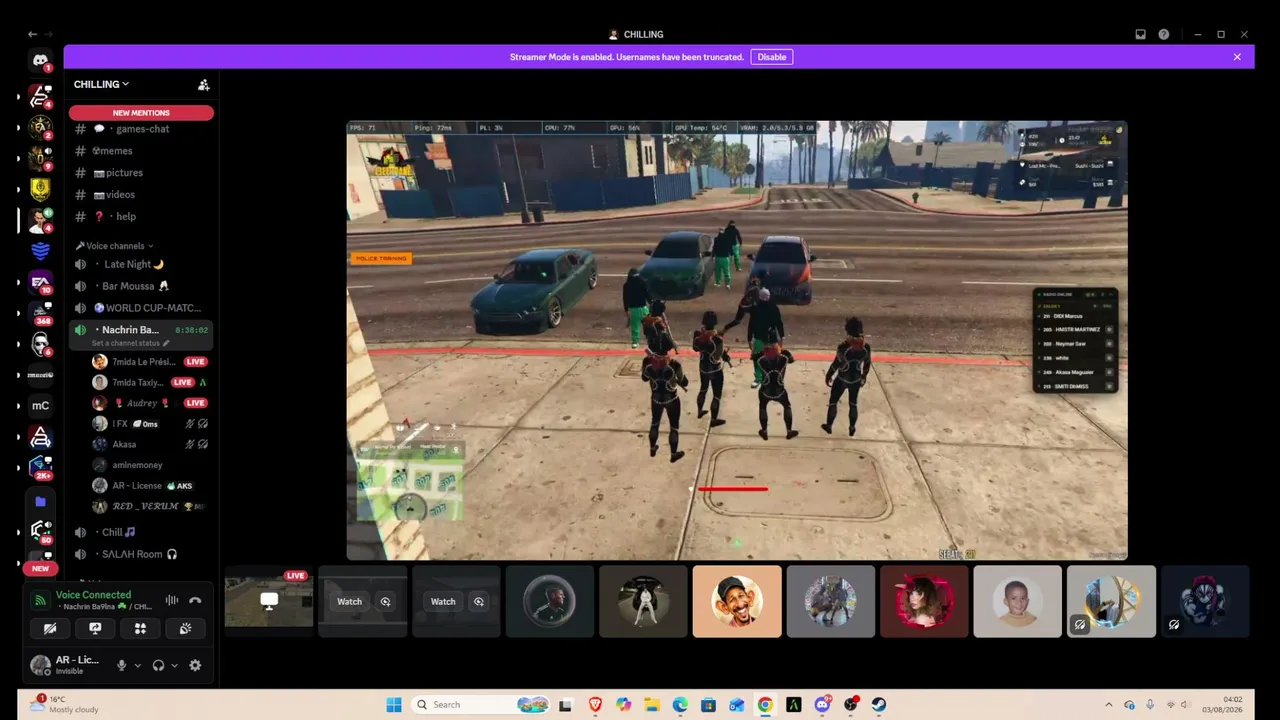
Task: Set a channel status link
Action: pyautogui.click(x=130, y=343)
